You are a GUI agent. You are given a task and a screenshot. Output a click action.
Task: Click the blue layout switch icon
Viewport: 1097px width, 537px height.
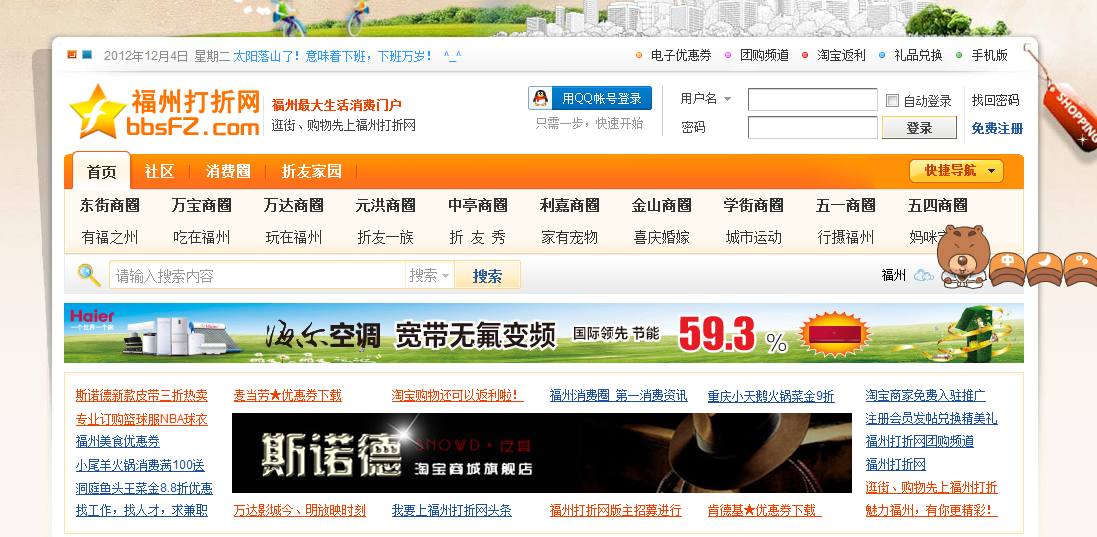coord(87,55)
